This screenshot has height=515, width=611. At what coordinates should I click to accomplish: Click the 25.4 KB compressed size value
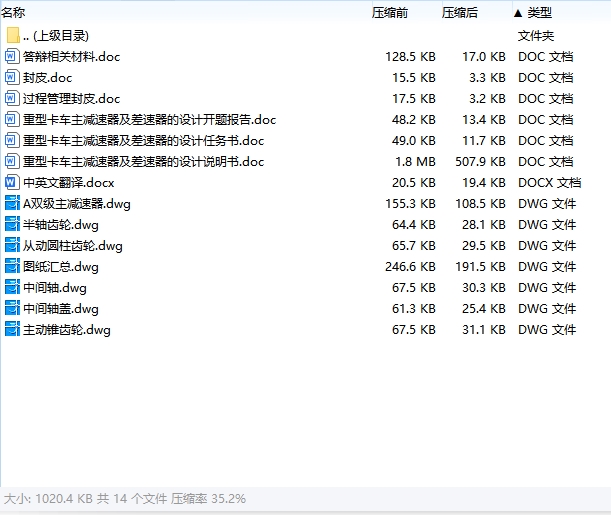point(484,309)
